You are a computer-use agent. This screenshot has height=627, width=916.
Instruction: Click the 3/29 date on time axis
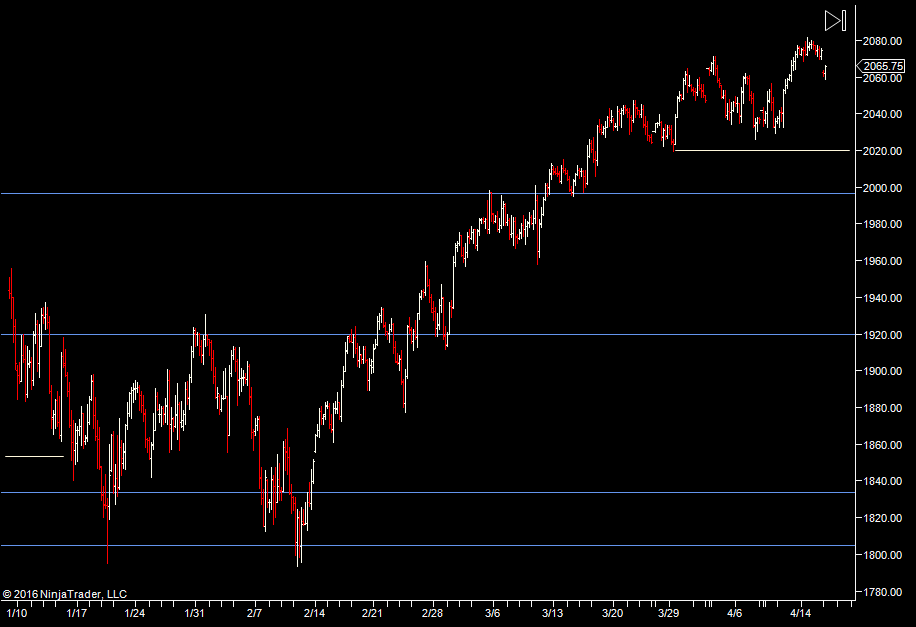coord(671,612)
